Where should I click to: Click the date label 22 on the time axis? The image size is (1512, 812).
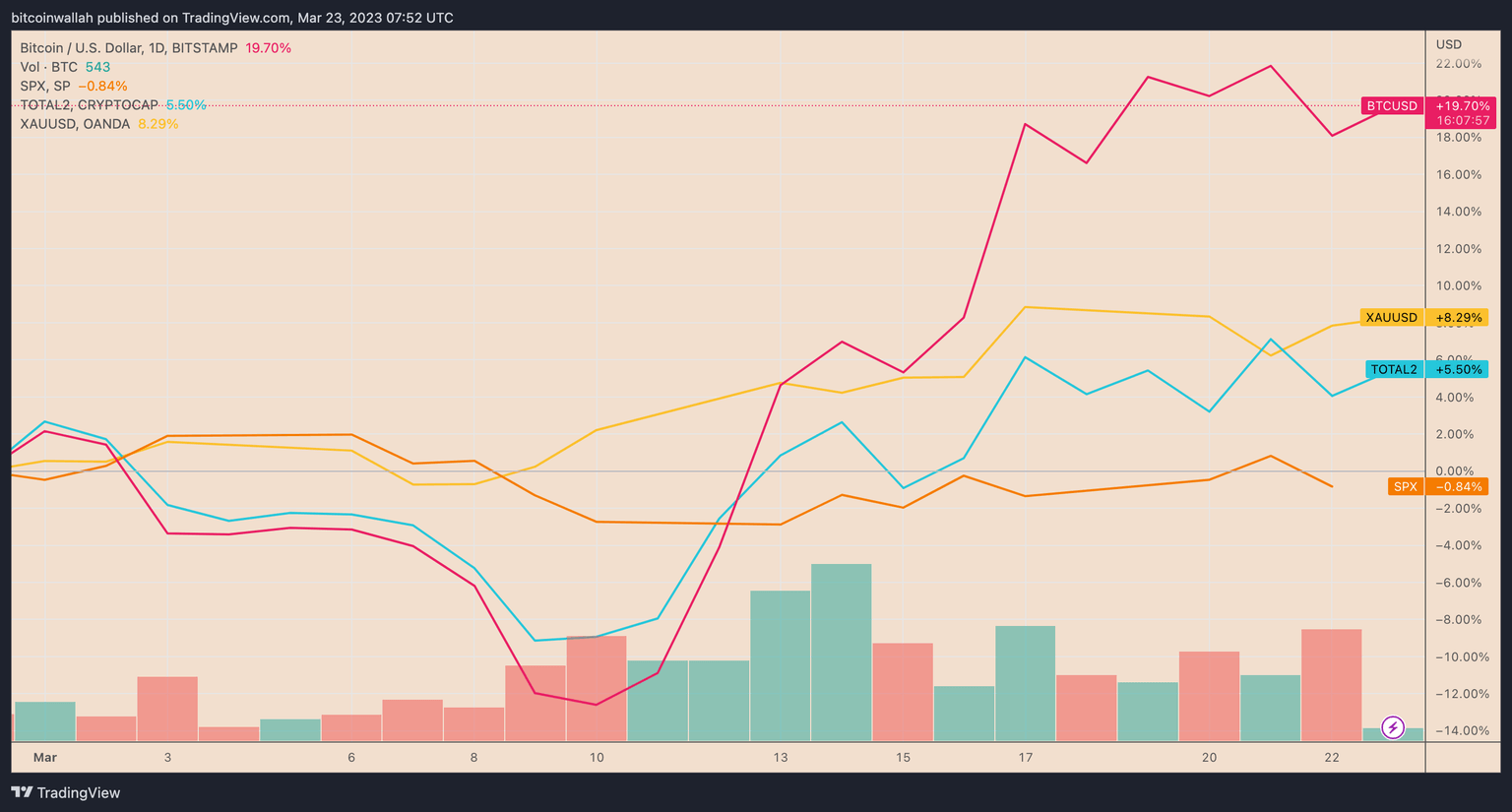tap(1332, 758)
